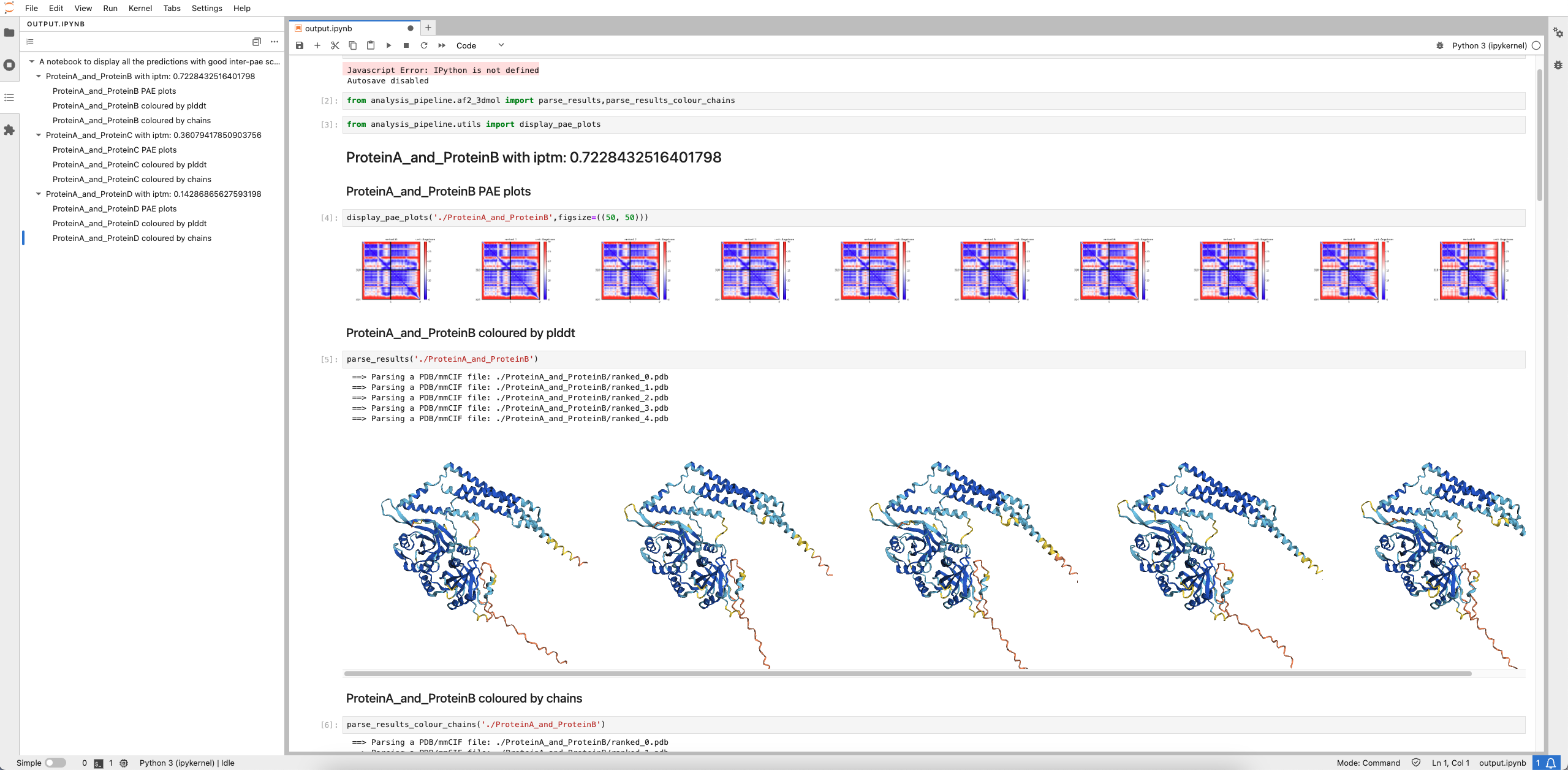Click the Python 3 (ipykernel) kernel name button
The image size is (1568, 770).
tap(1489, 45)
